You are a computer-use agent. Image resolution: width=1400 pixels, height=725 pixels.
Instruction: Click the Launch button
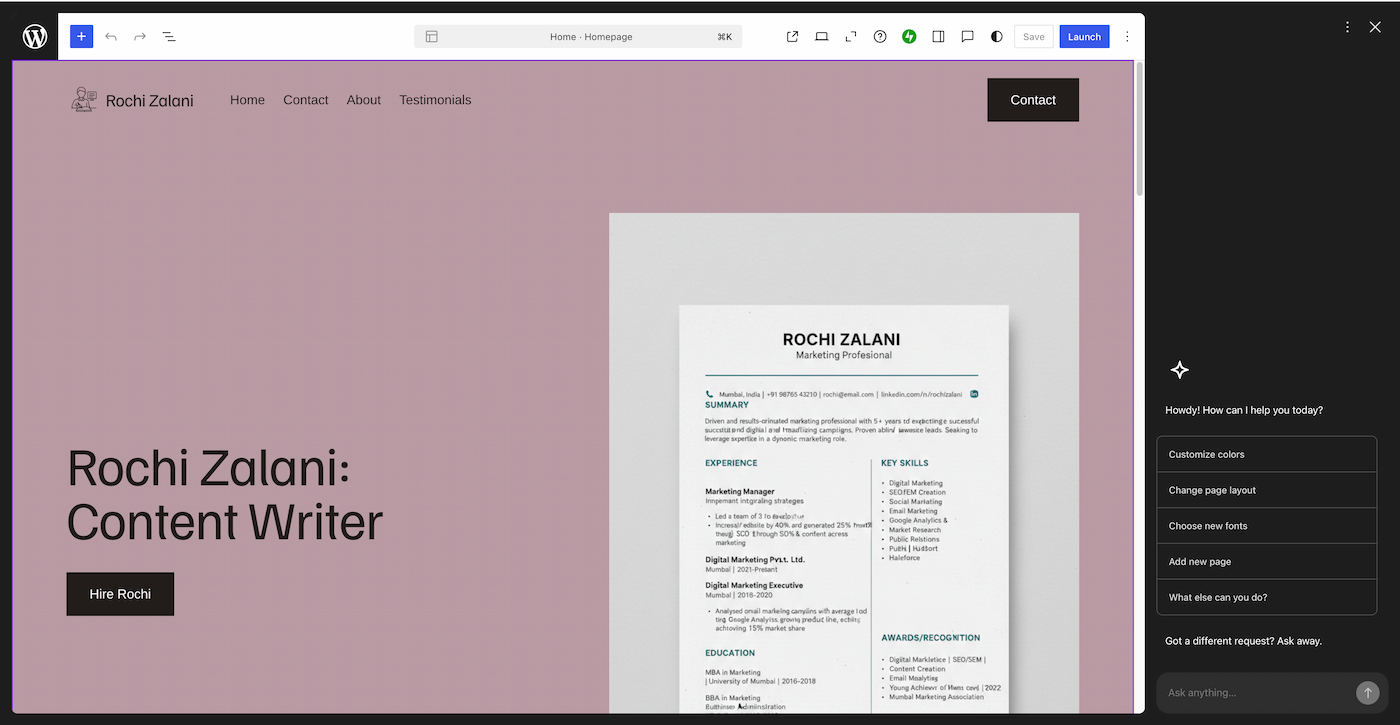pyautogui.click(x=1084, y=36)
